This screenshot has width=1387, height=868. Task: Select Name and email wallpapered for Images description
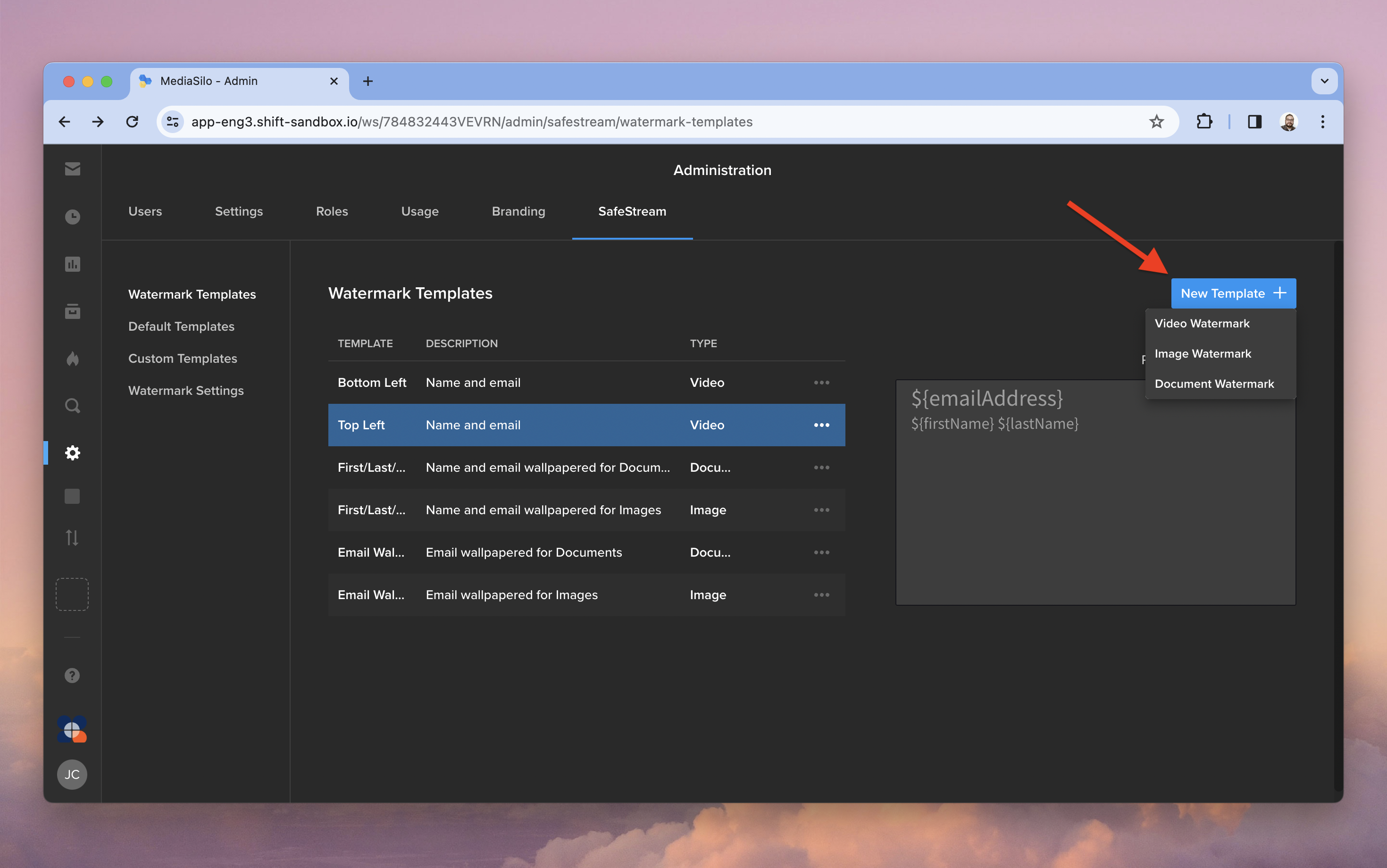point(543,510)
